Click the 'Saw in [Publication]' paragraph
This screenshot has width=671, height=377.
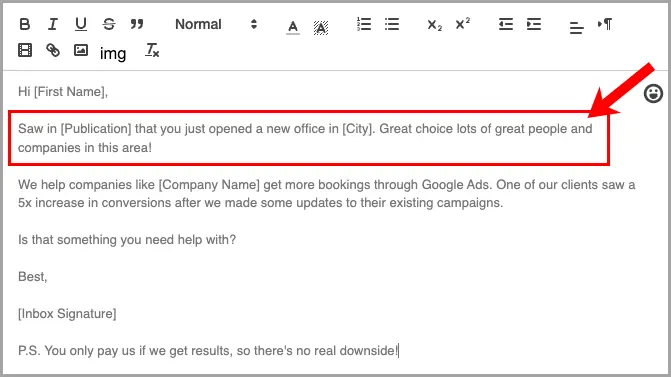305,138
